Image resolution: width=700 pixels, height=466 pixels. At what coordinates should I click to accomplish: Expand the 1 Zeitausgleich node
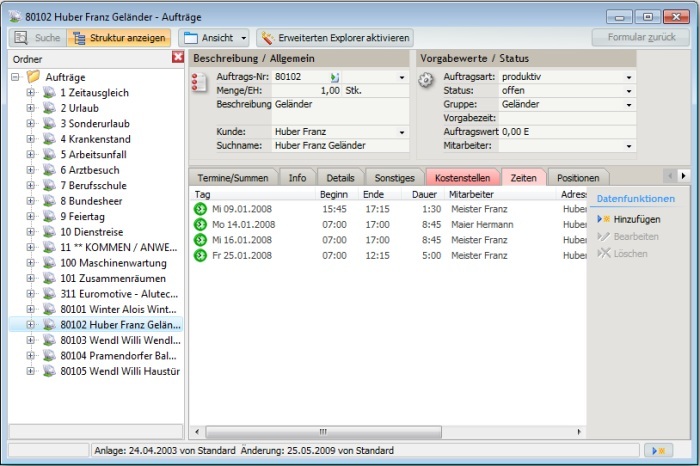[x=30, y=92]
